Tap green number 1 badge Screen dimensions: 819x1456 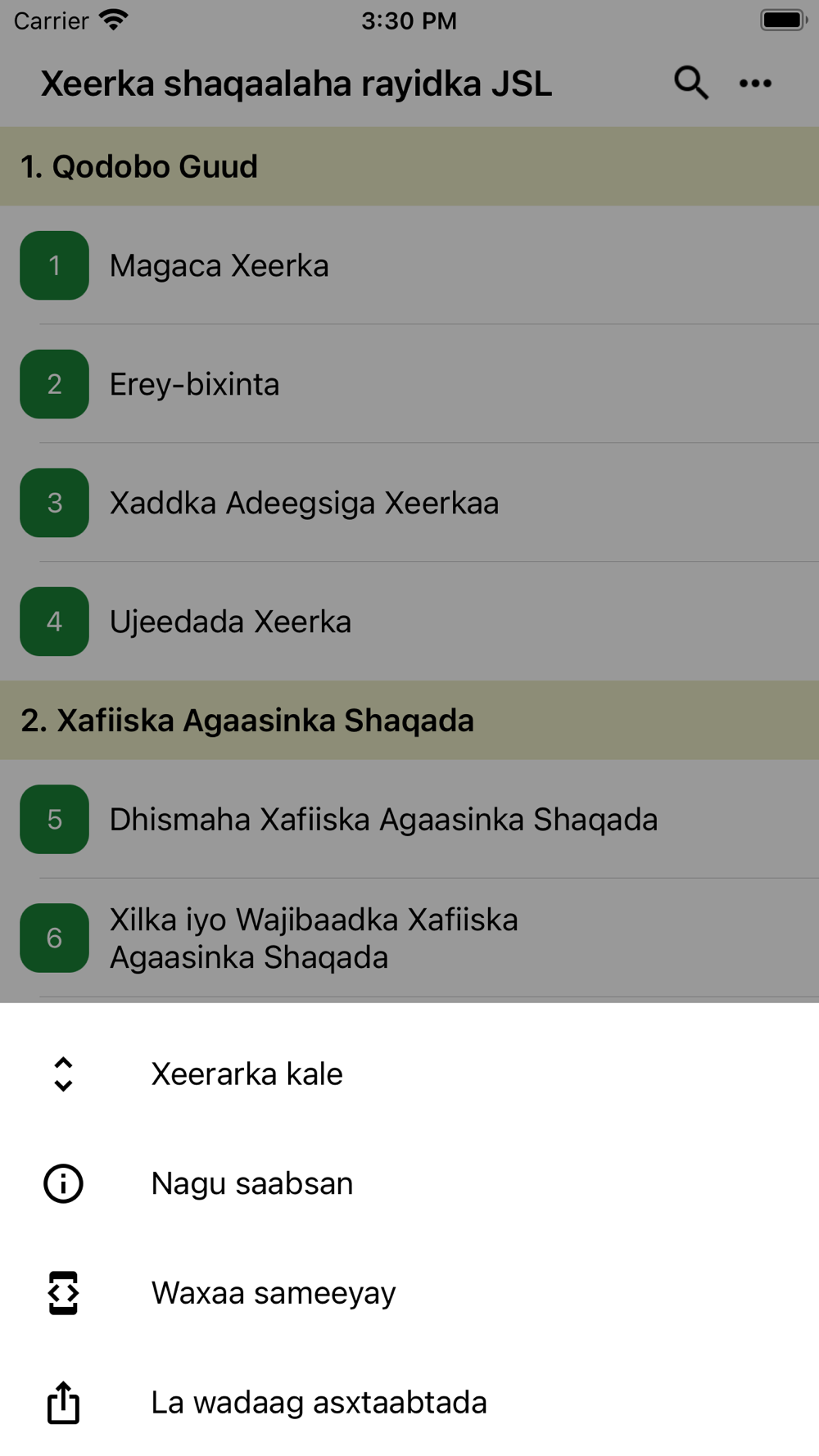(x=54, y=265)
